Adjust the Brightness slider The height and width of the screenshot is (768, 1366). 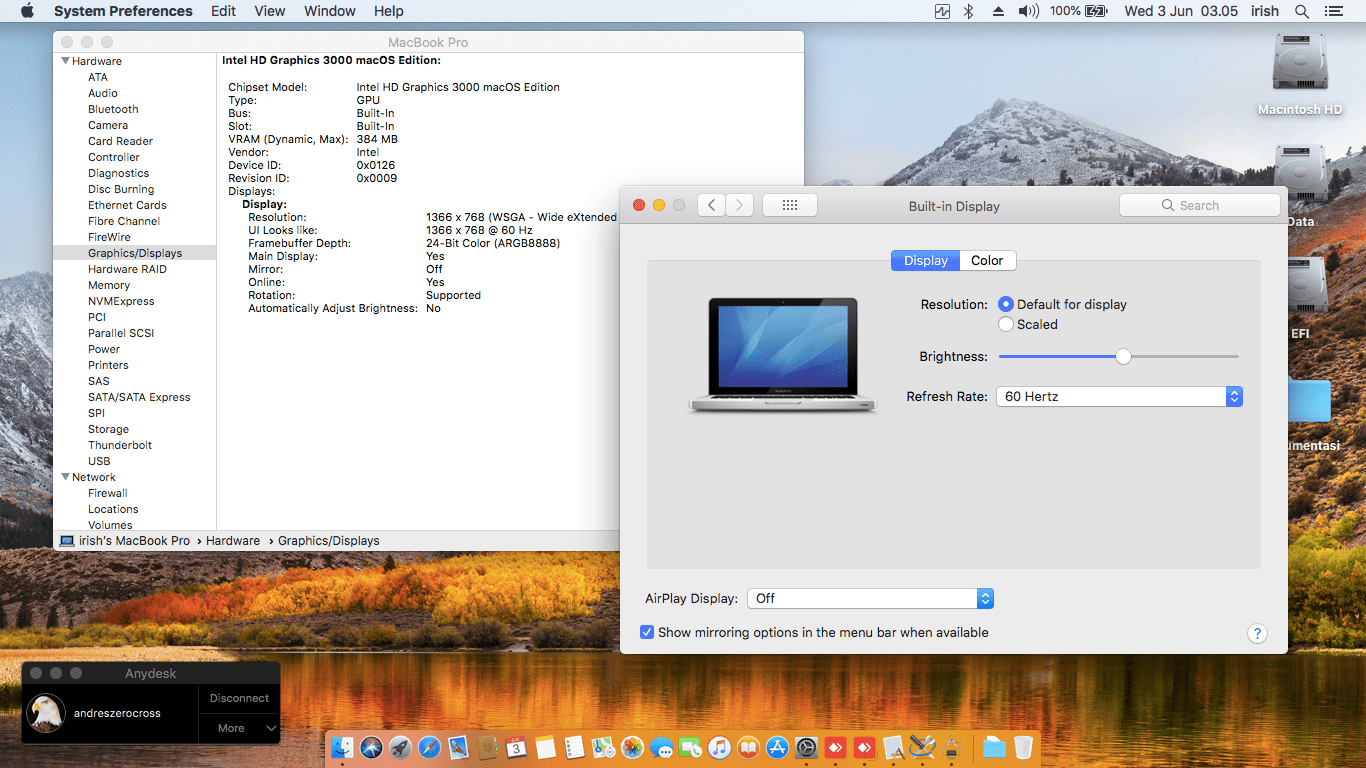tap(1123, 356)
